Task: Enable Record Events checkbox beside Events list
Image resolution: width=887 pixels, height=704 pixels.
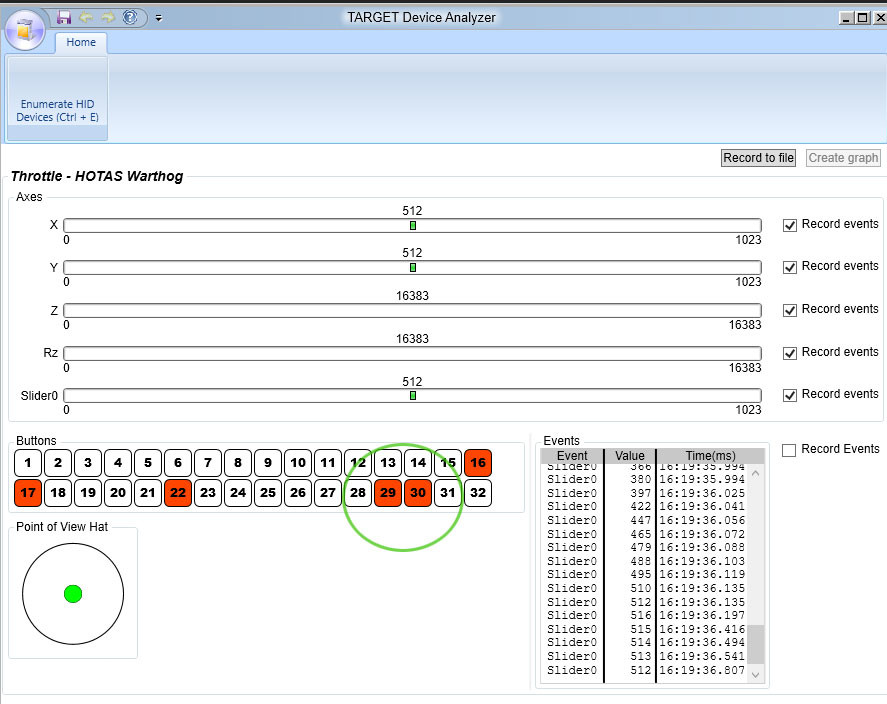Action: pyautogui.click(x=789, y=450)
